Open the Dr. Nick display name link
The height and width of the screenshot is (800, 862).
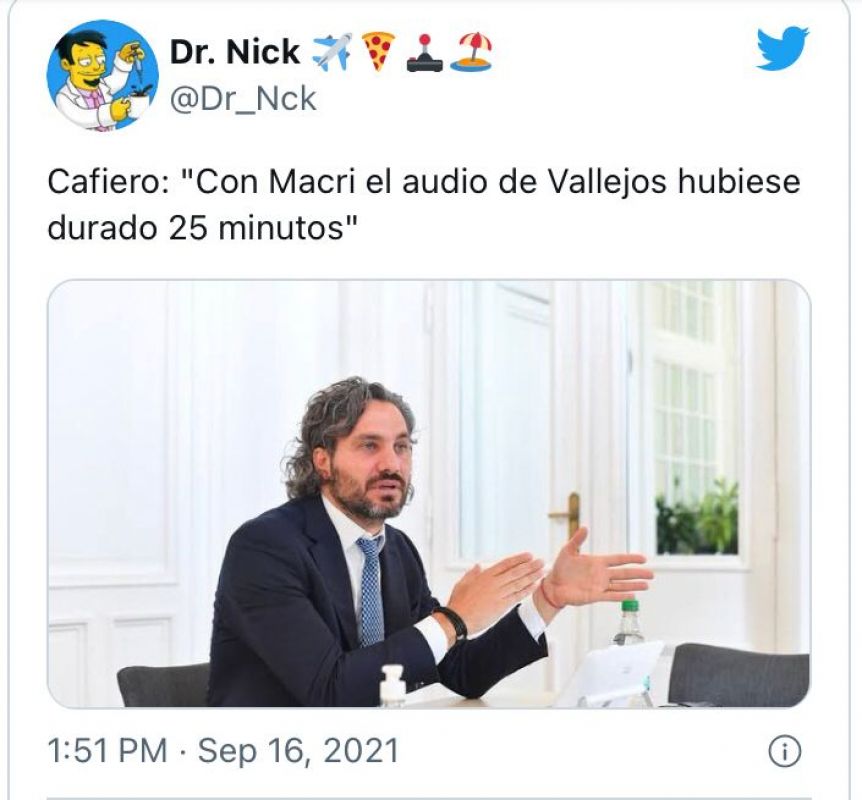click(235, 52)
